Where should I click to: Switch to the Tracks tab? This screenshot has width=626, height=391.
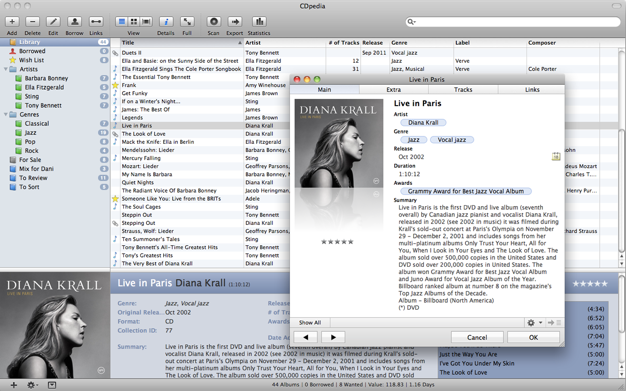[x=463, y=90]
